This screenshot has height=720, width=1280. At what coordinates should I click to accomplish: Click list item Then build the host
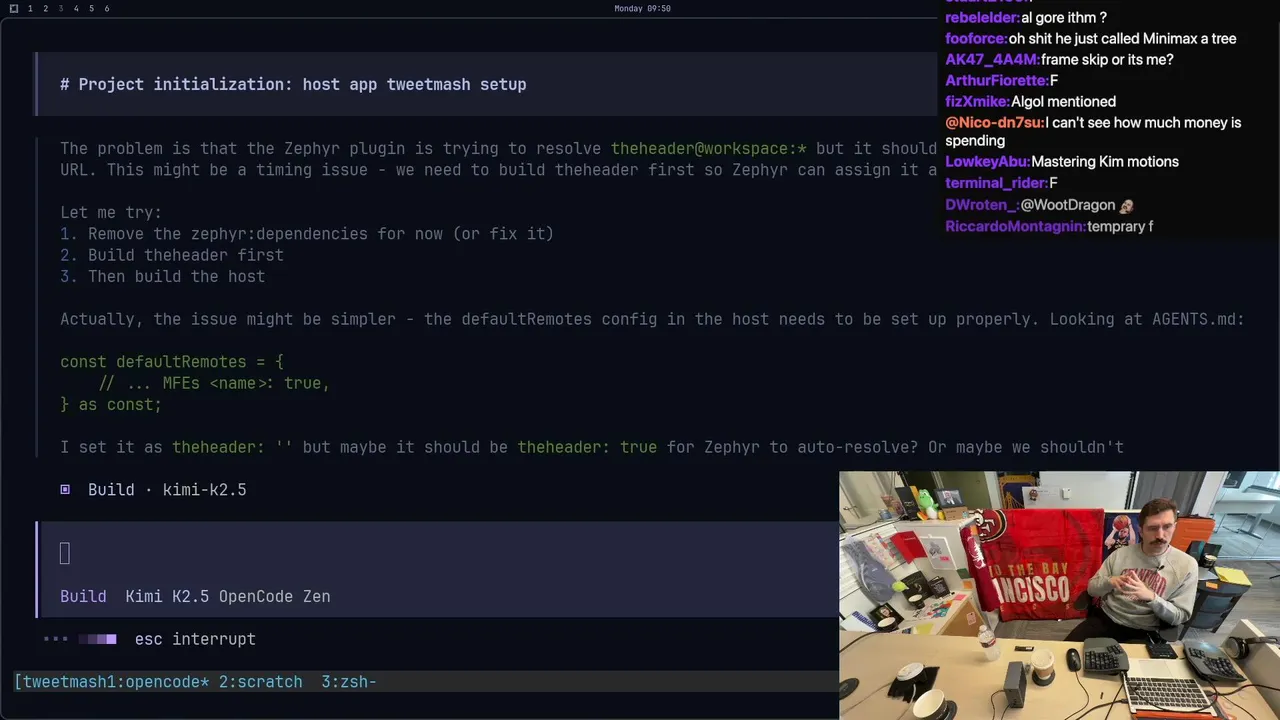point(163,276)
